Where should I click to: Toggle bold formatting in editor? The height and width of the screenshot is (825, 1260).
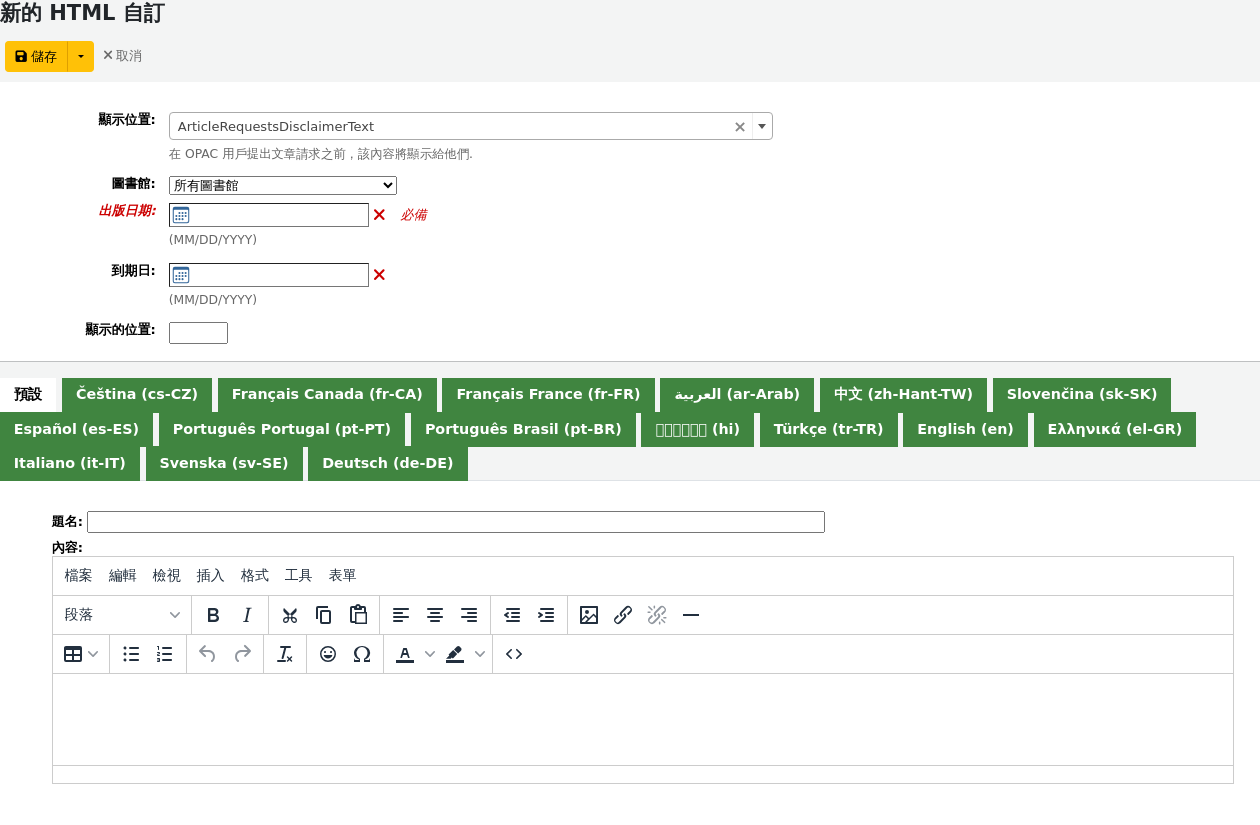[213, 615]
